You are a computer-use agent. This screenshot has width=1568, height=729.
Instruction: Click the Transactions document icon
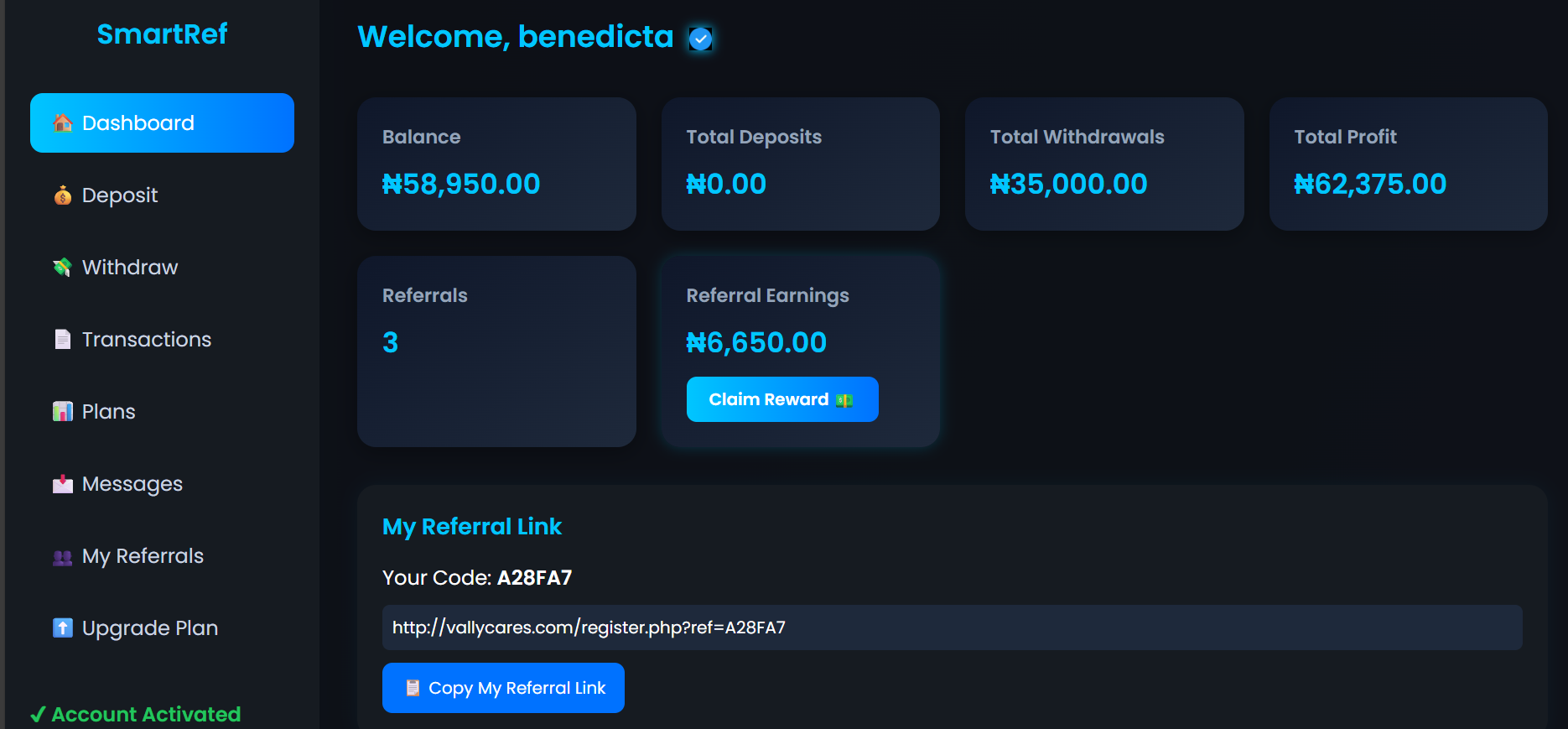pos(63,340)
